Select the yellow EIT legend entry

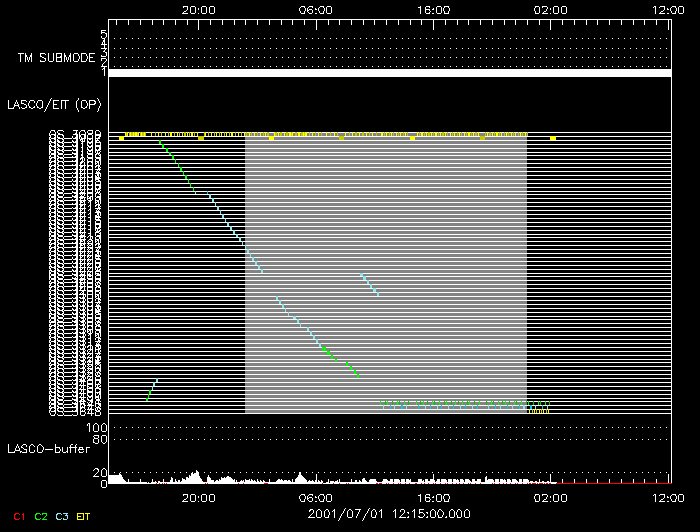[83, 517]
